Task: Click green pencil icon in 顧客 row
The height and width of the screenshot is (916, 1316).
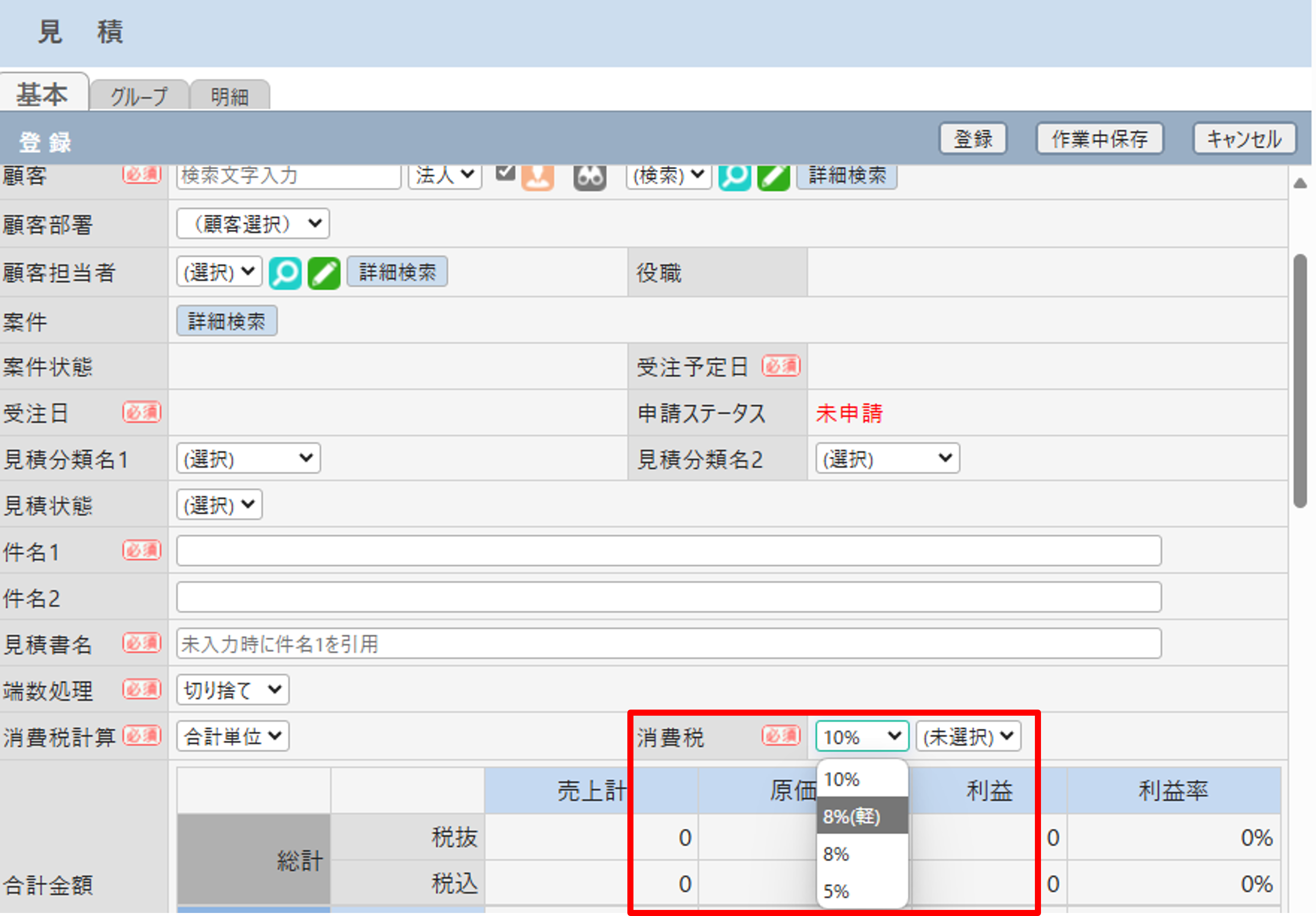Action: click(773, 177)
